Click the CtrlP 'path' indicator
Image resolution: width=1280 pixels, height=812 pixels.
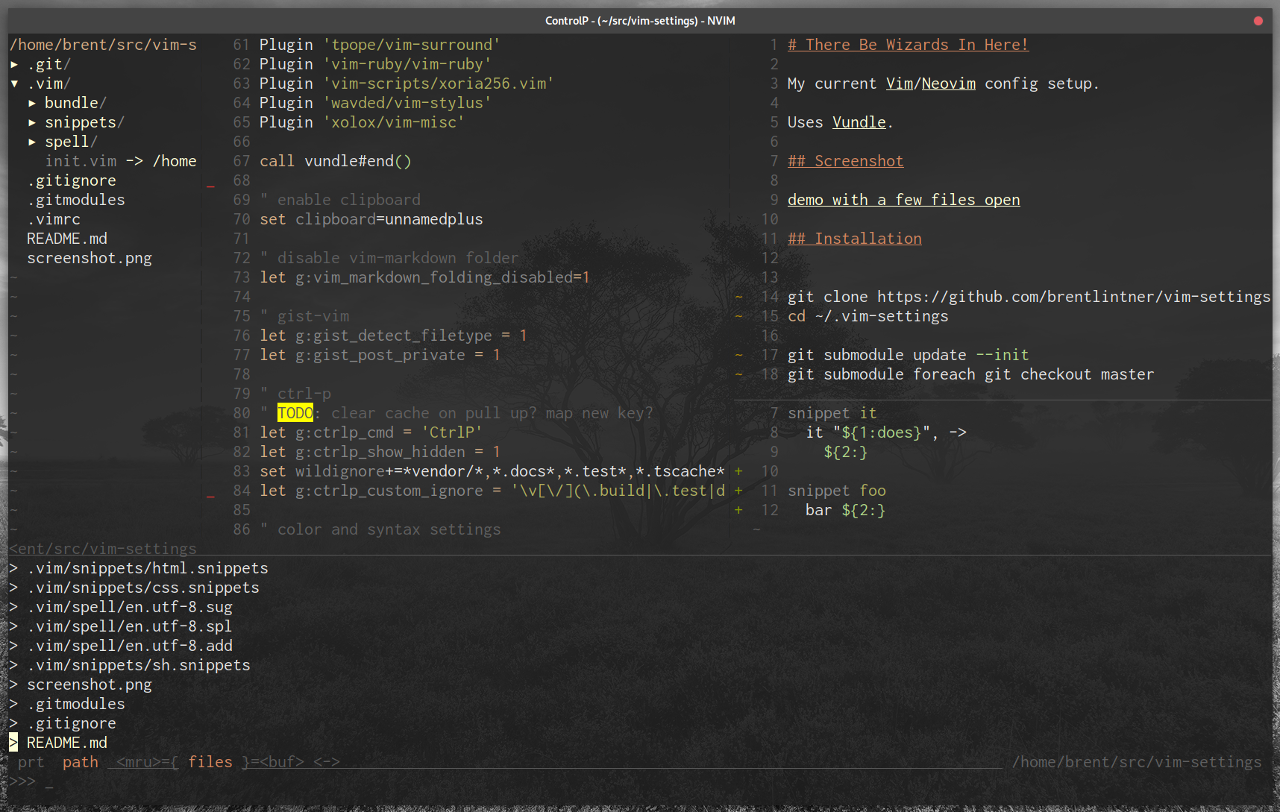(80, 762)
